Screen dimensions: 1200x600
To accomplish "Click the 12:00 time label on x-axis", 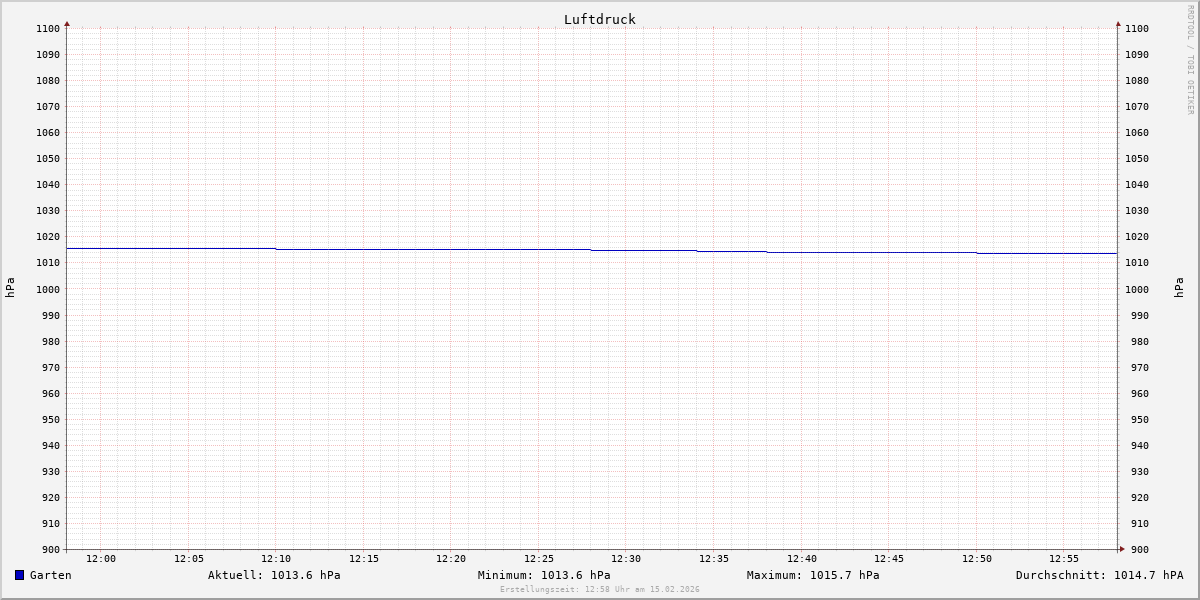I will (101, 559).
